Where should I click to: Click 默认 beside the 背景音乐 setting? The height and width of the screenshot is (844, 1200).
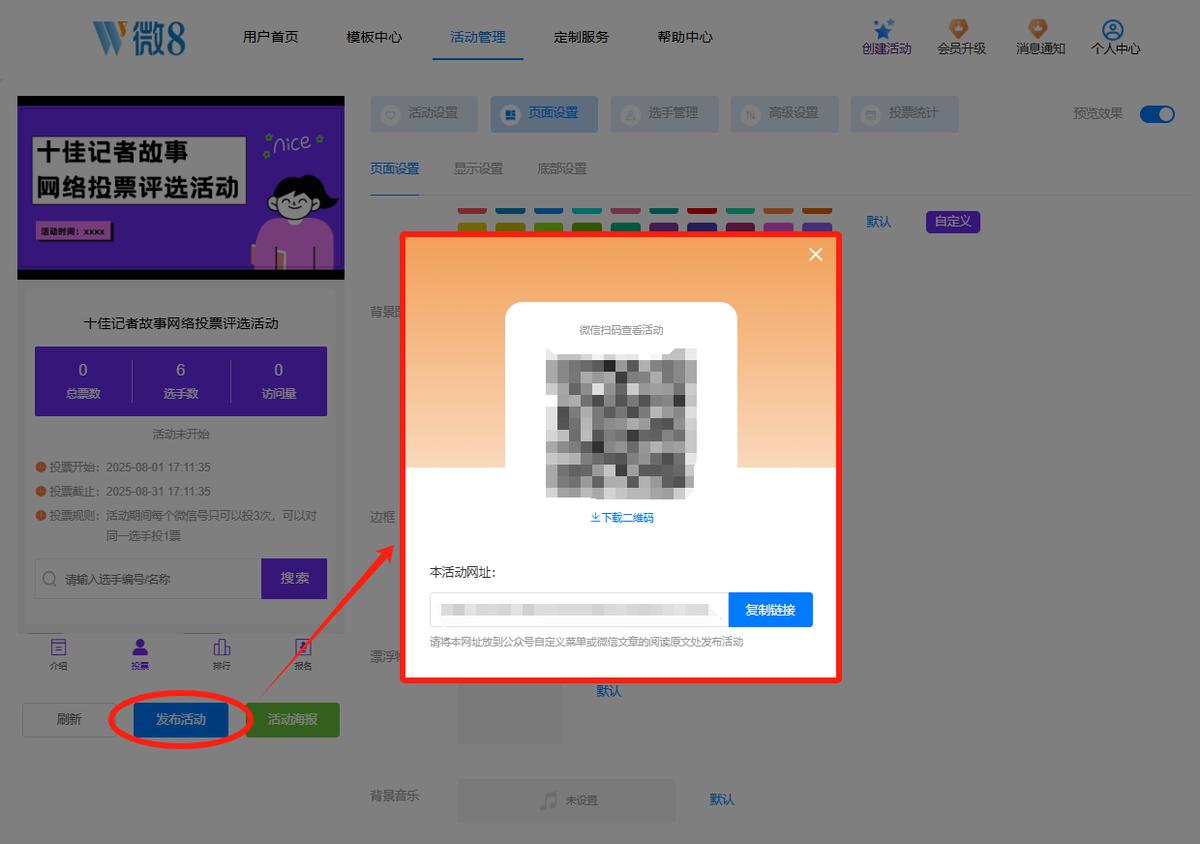[x=722, y=800]
